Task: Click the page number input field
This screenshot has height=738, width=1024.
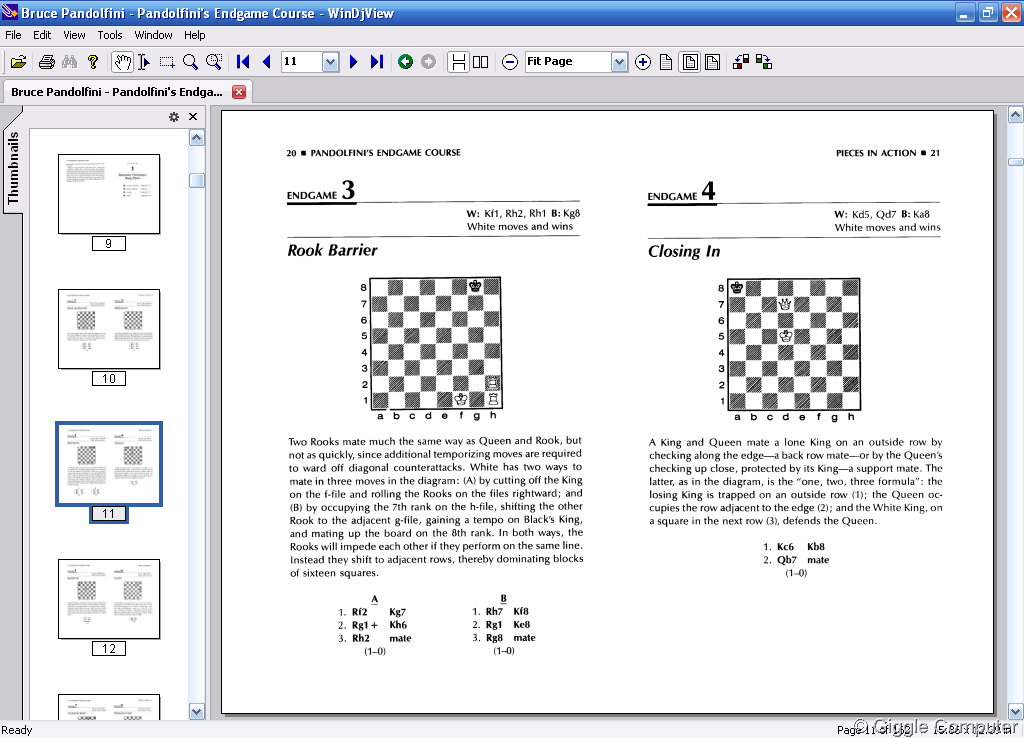Action: tap(302, 62)
